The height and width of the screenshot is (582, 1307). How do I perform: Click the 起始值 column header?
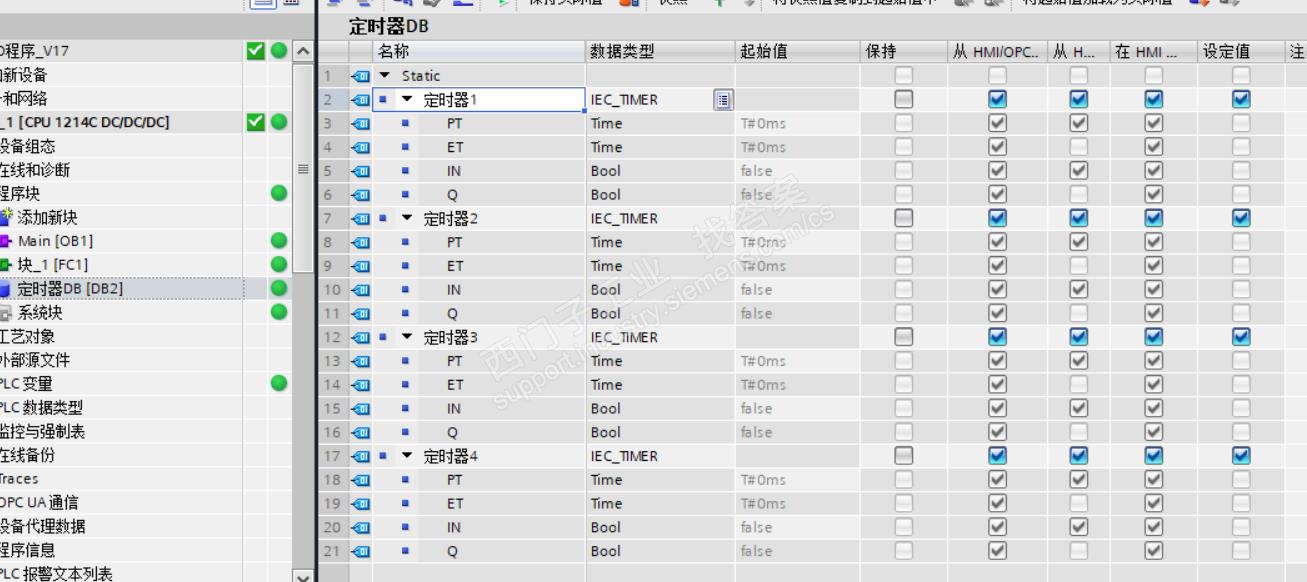pos(798,52)
